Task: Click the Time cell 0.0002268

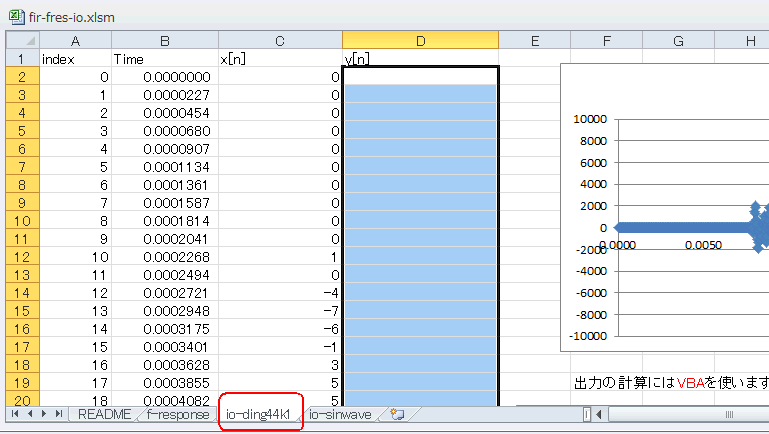Action: tap(165, 256)
